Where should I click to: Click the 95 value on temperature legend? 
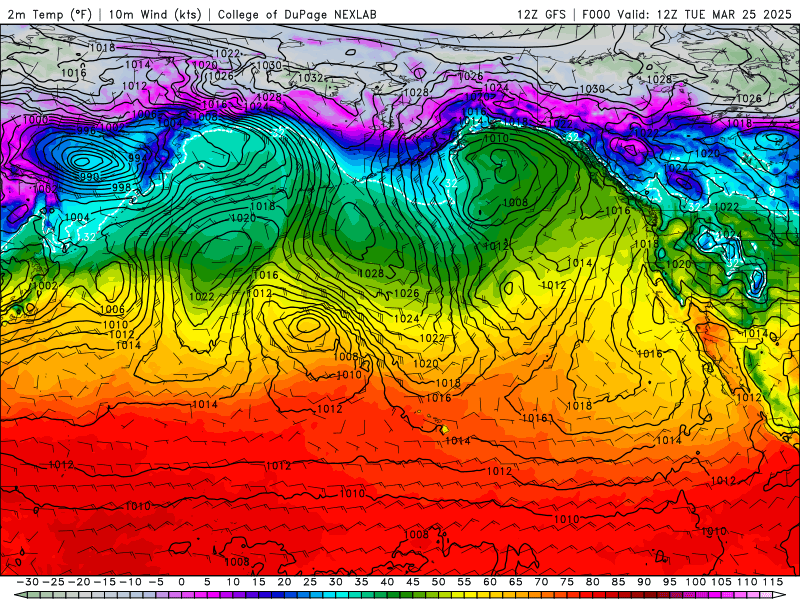tap(669, 582)
